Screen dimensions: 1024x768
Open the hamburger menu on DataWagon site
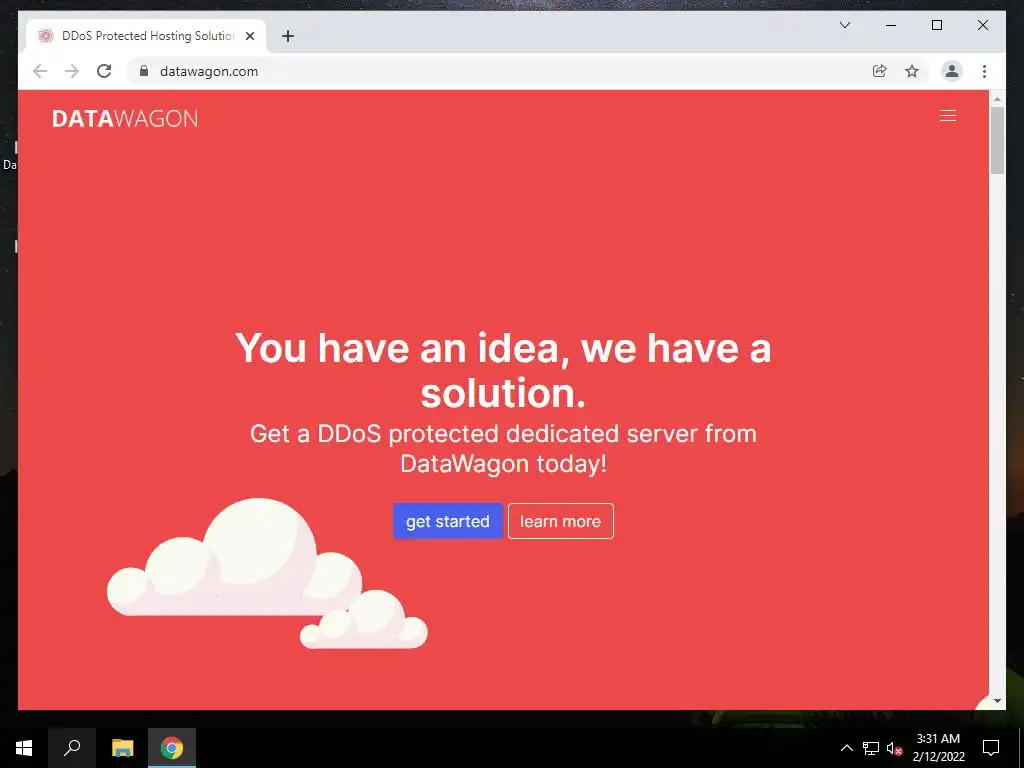948,116
